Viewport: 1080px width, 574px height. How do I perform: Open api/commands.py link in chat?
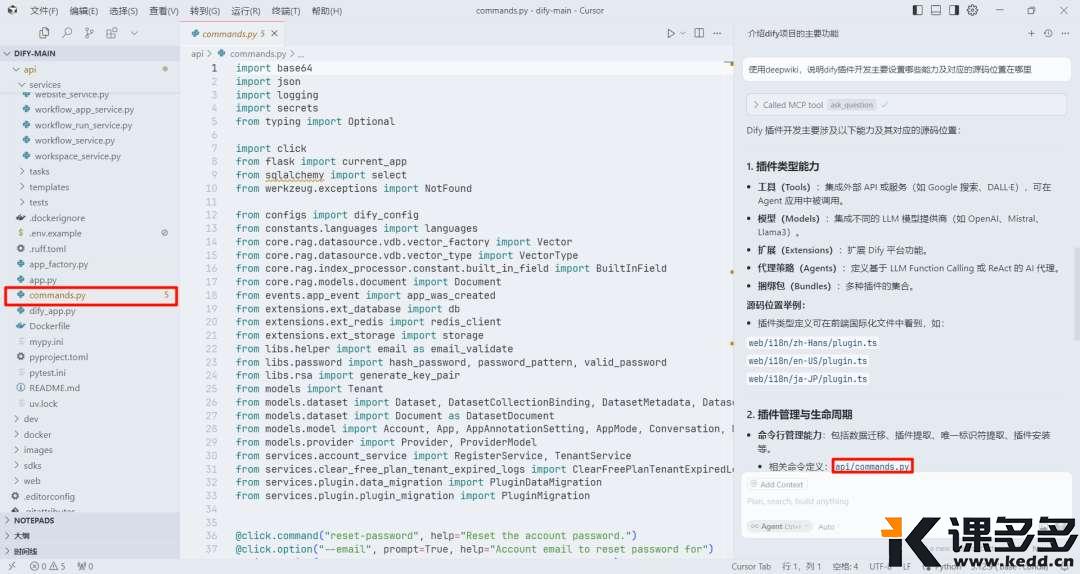click(x=872, y=467)
